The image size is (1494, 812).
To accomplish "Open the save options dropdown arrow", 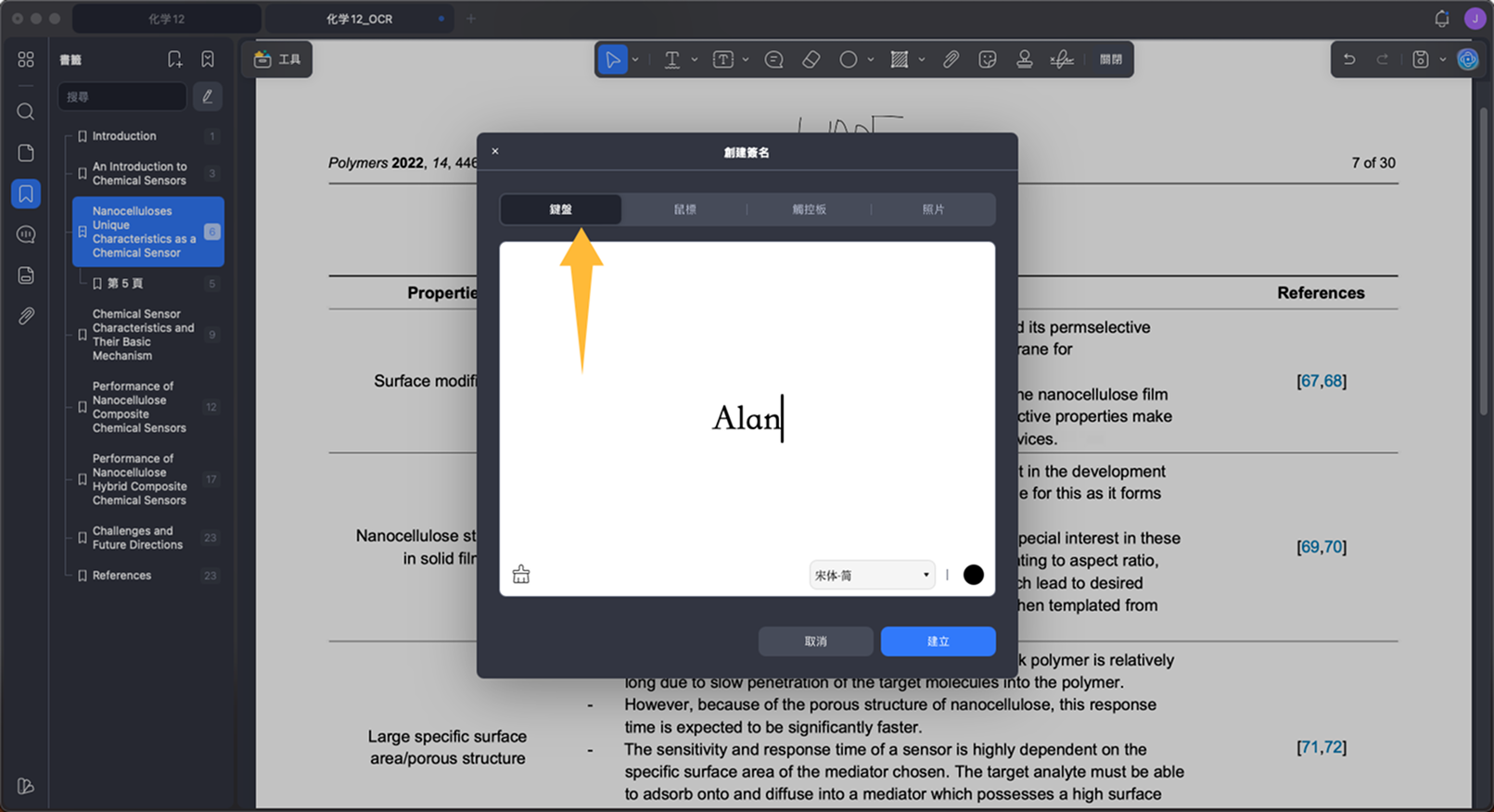I will [1442, 59].
